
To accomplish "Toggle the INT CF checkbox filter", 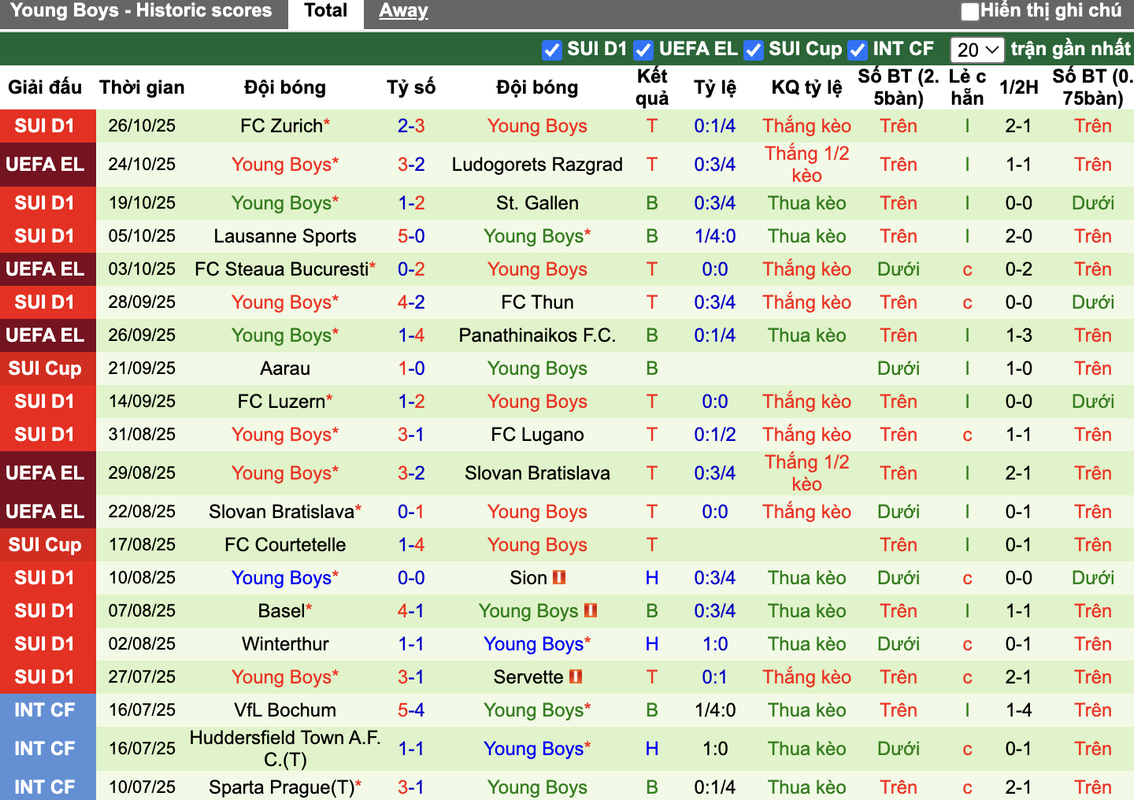I will [x=857, y=50].
